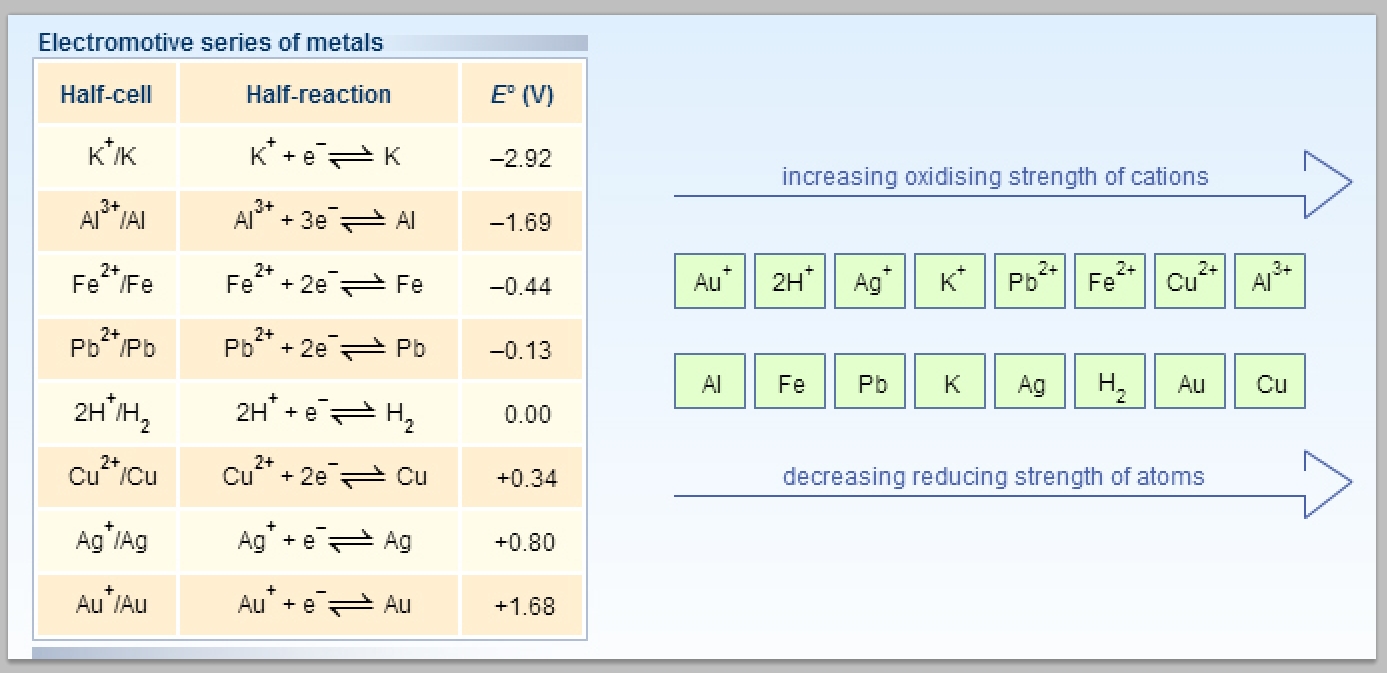The height and width of the screenshot is (673, 1387).
Task: Select the K atom tile
Action: [949, 381]
